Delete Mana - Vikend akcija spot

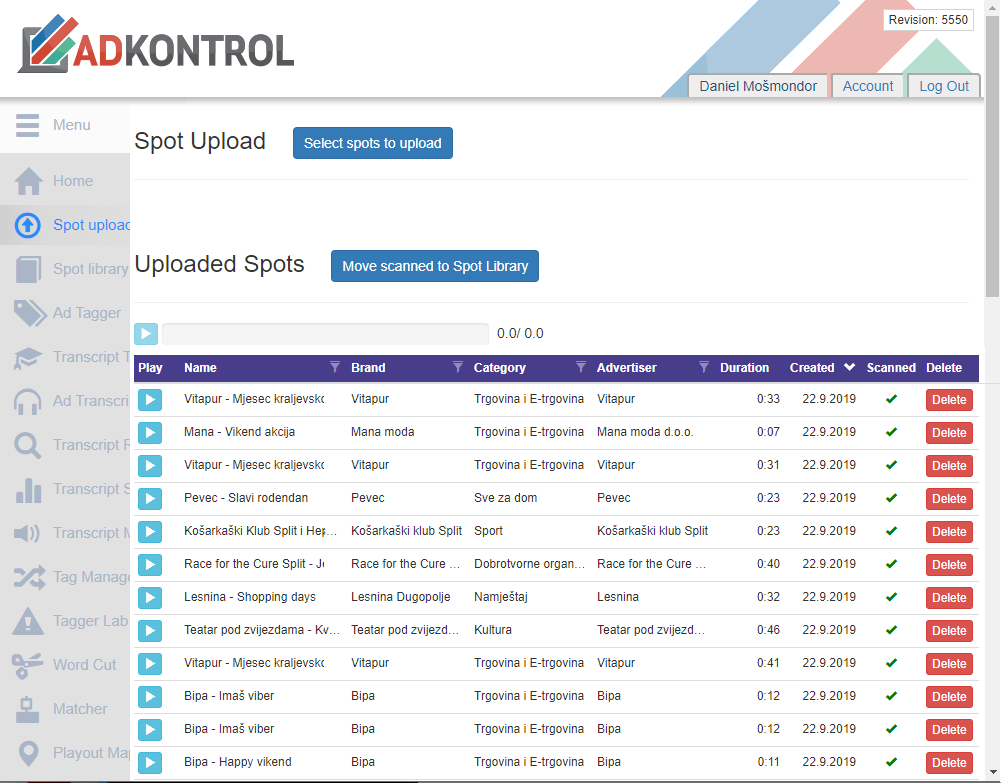[949, 433]
